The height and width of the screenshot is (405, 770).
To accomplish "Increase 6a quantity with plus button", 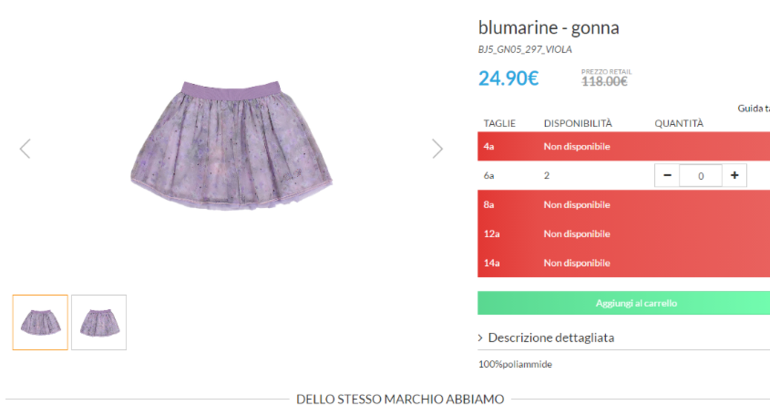I will coord(734,176).
